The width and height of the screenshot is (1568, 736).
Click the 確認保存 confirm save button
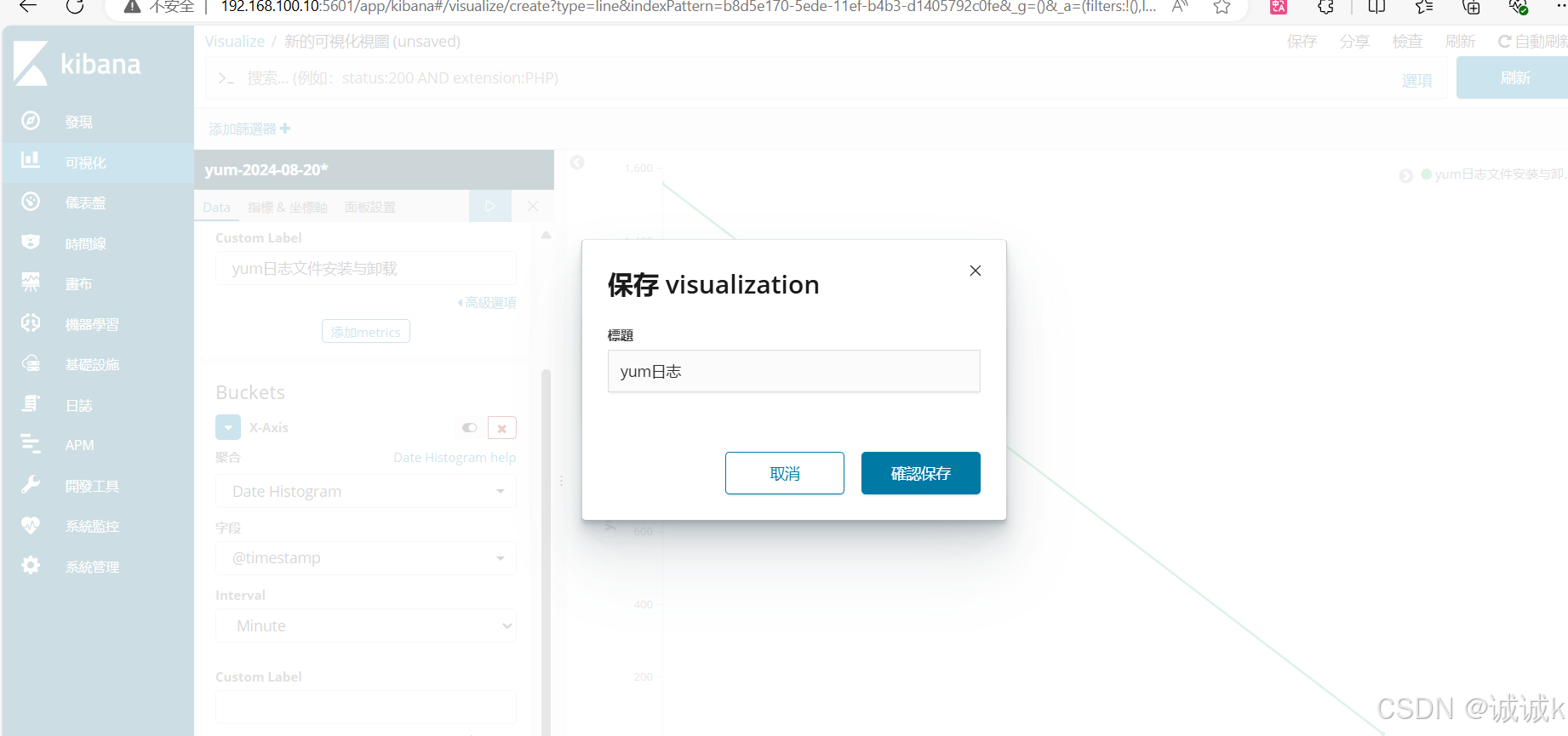(921, 473)
